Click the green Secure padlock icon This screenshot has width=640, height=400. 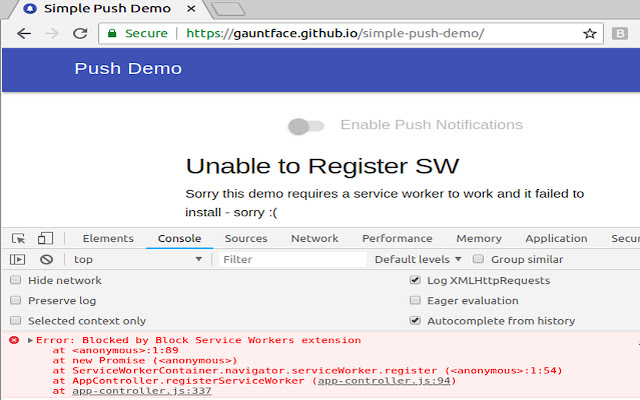[112, 33]
